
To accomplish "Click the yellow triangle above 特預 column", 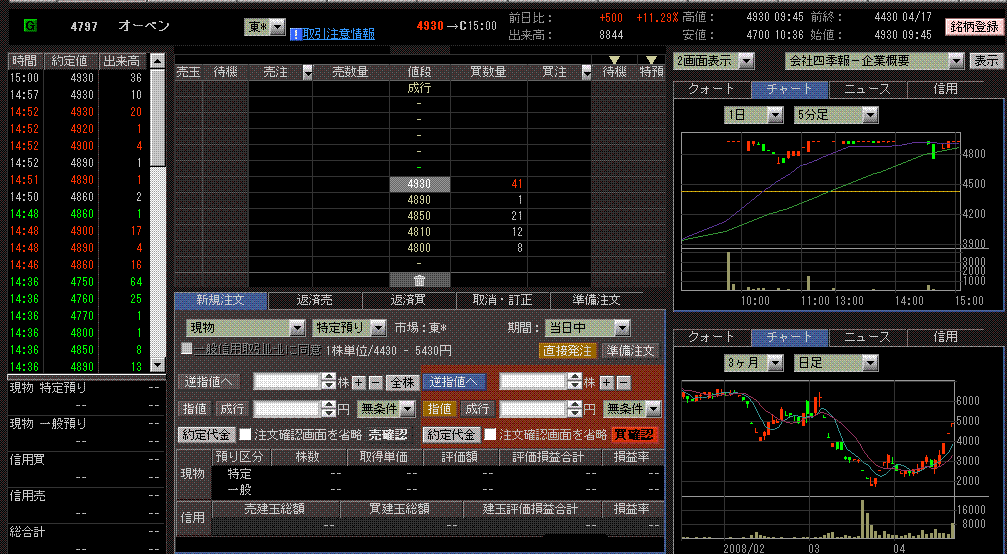I will (x=652, y=60).
